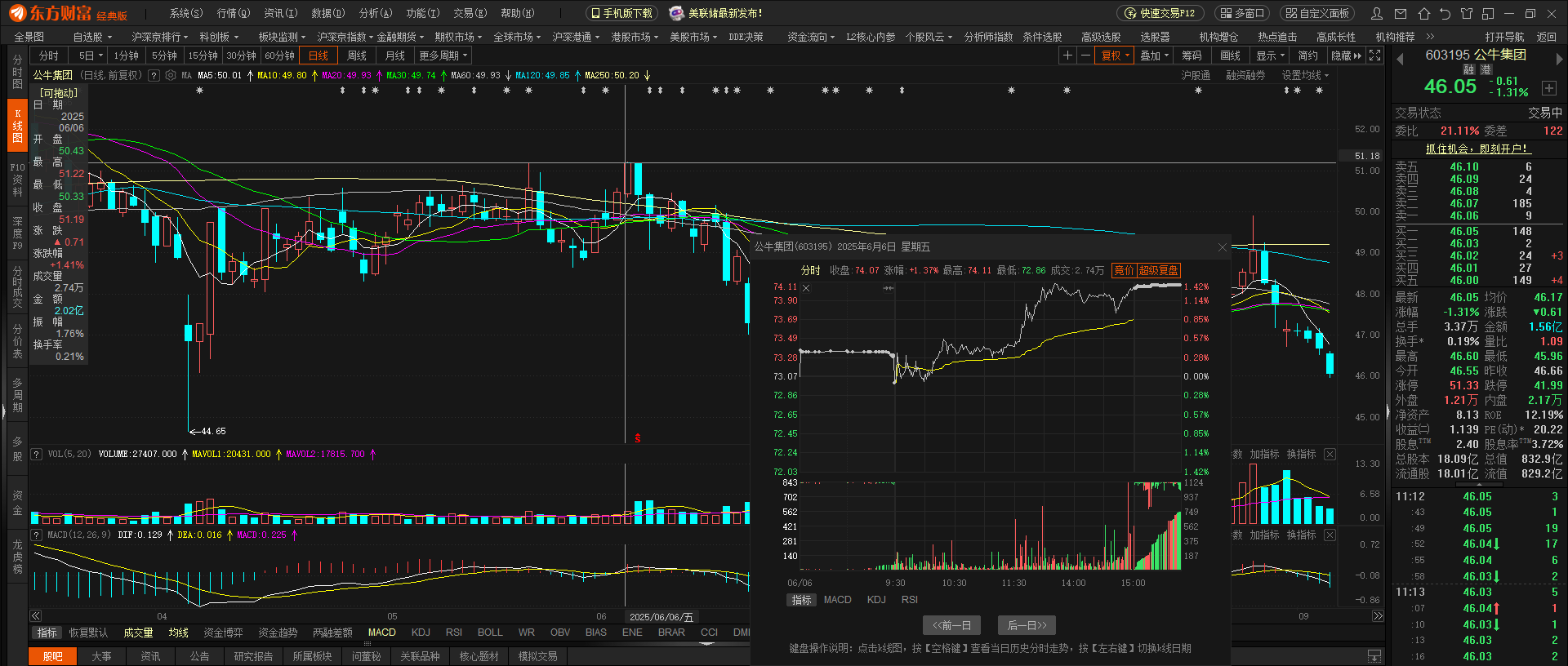Close the volume indicator sub-panel
1568x666 pixels.
point(1330,454)
